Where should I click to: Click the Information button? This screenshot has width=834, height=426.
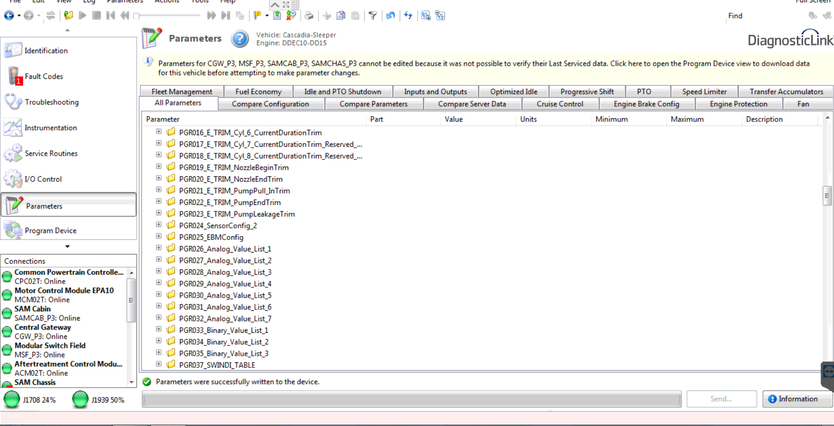(797, 399)
